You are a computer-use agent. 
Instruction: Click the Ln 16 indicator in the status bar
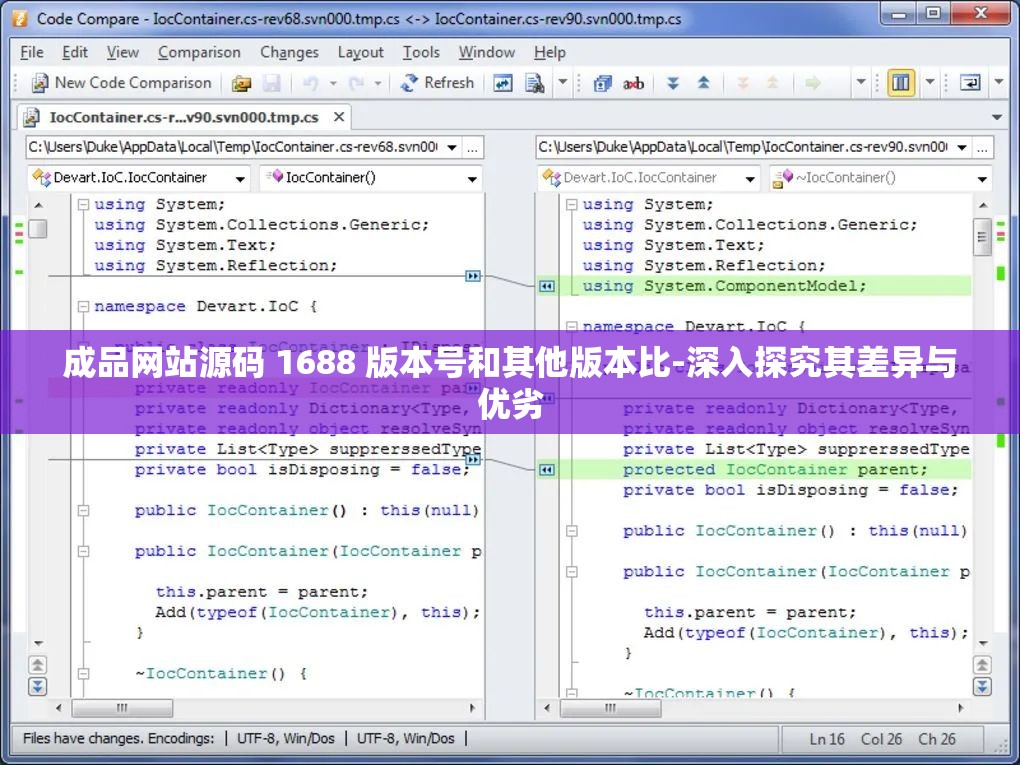tap(824, 739)
